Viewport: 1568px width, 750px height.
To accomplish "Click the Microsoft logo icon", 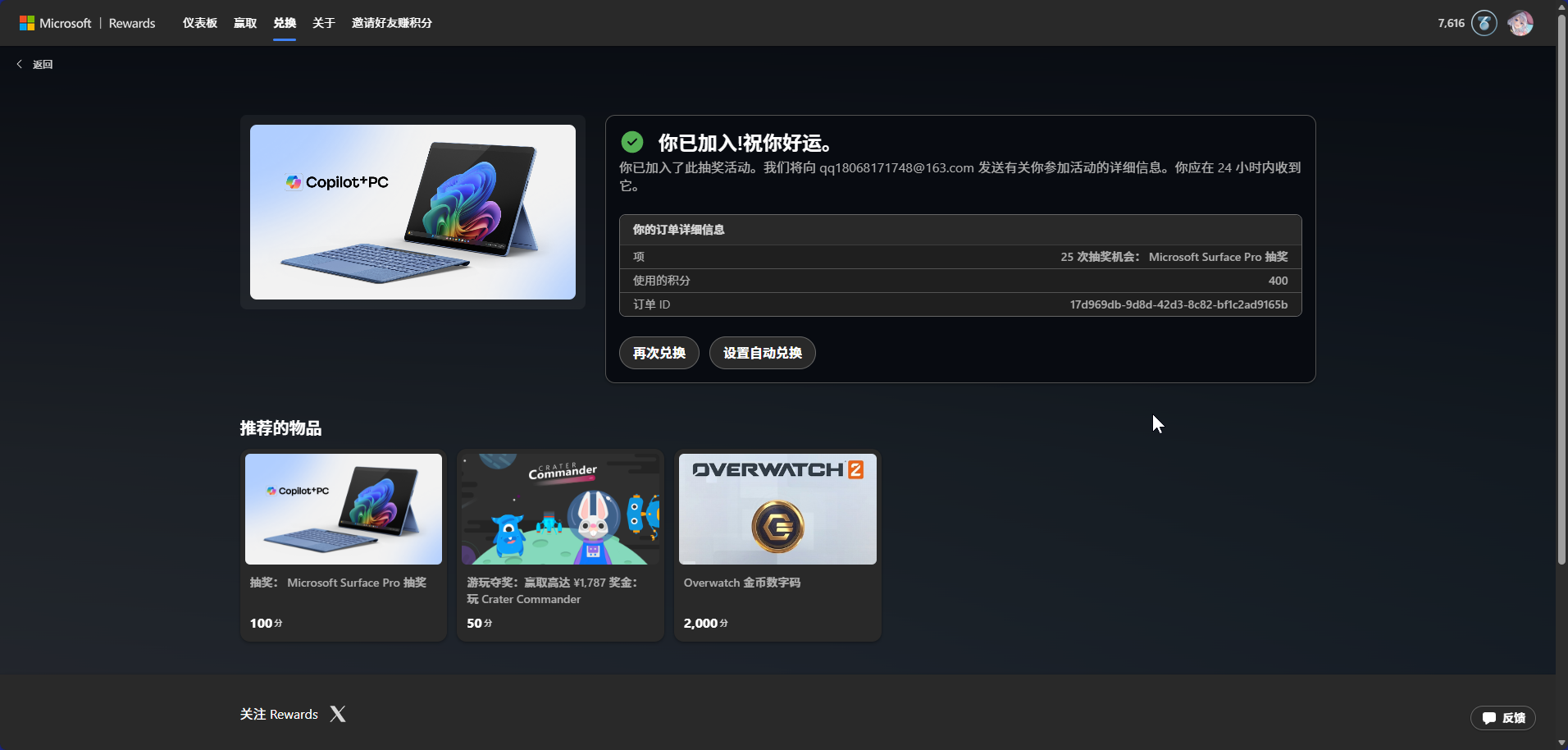I will tap(27, 23).
